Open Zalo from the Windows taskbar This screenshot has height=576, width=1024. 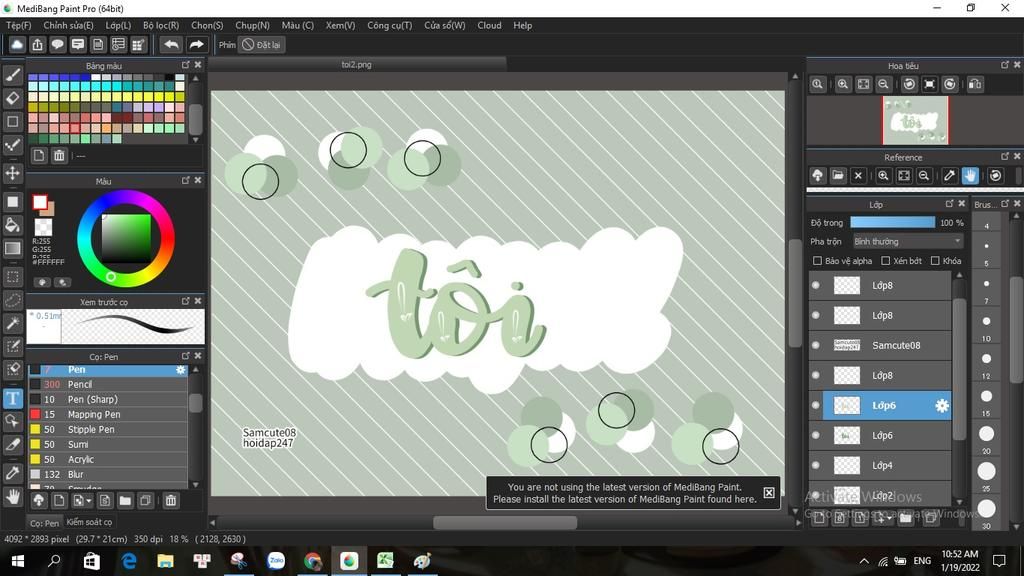[x=276, y=561]
